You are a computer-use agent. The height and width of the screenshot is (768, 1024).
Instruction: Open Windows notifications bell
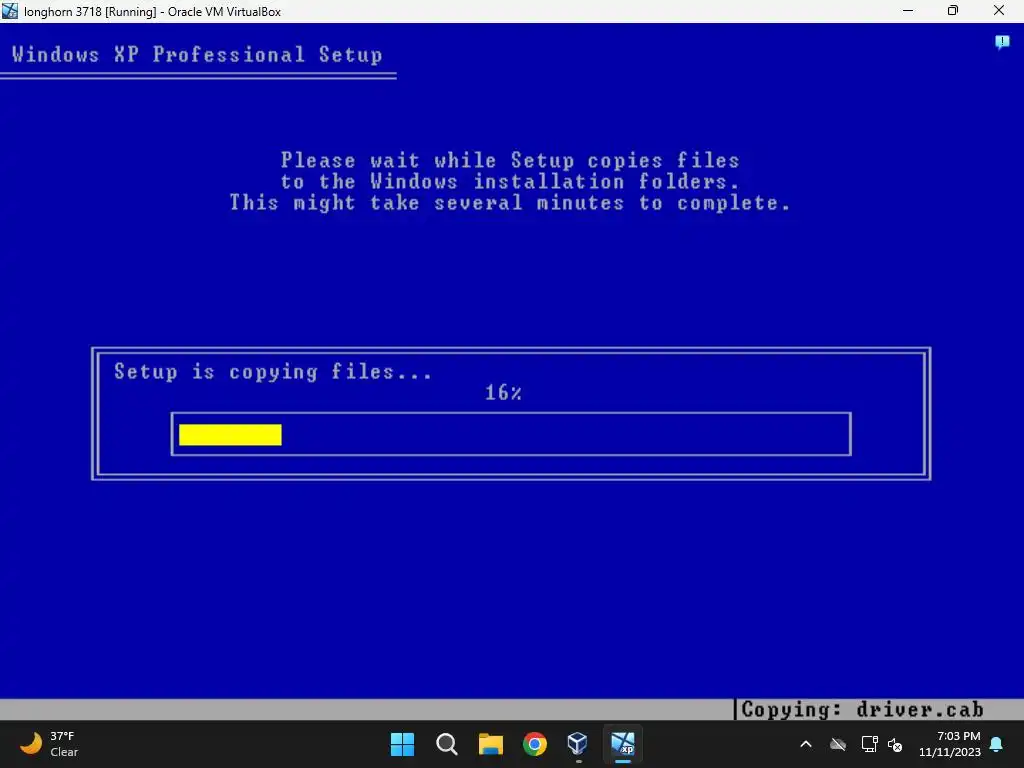tap(997, 744)
